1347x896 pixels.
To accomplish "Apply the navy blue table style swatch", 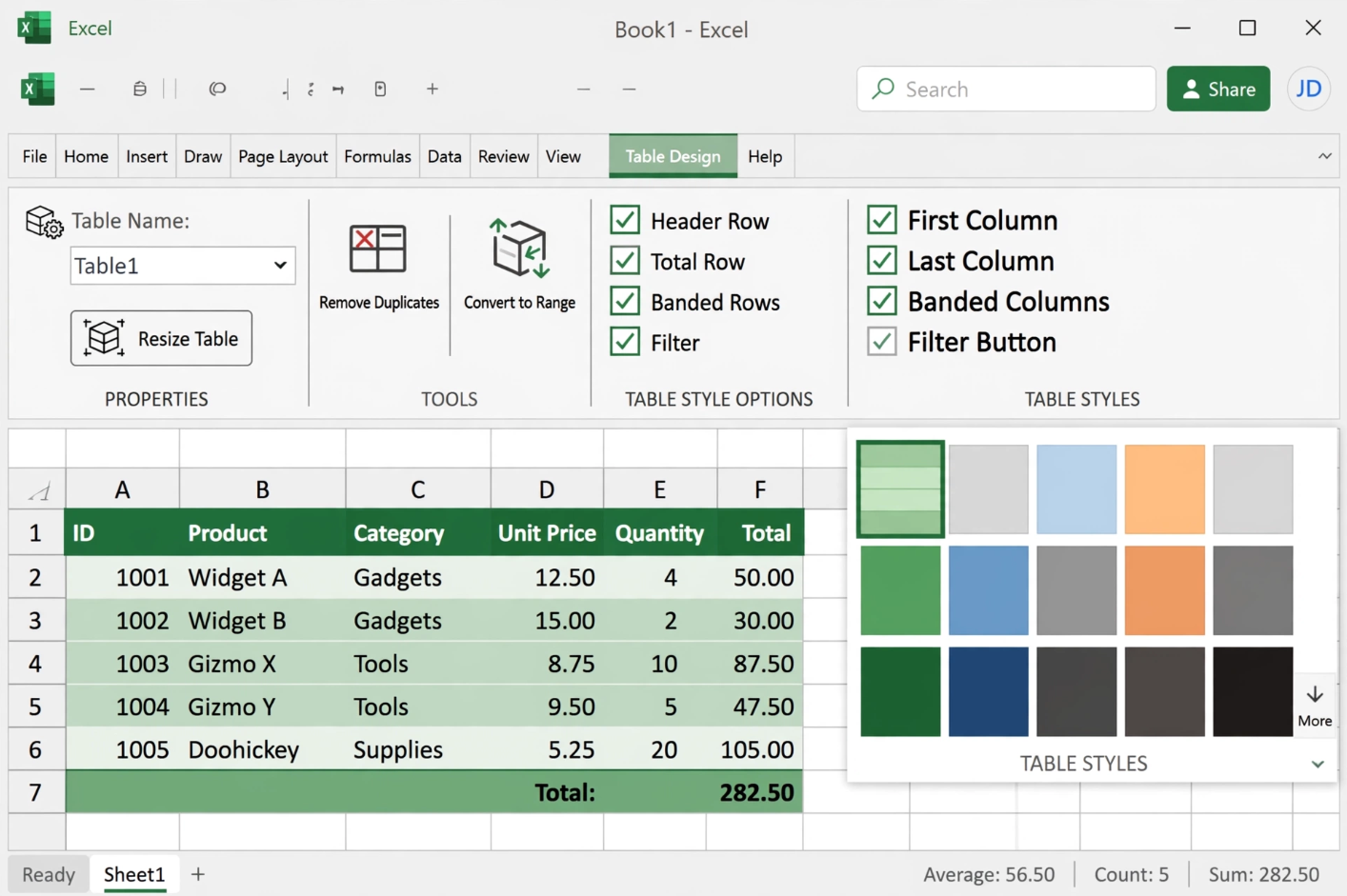I will pos(988,691).
